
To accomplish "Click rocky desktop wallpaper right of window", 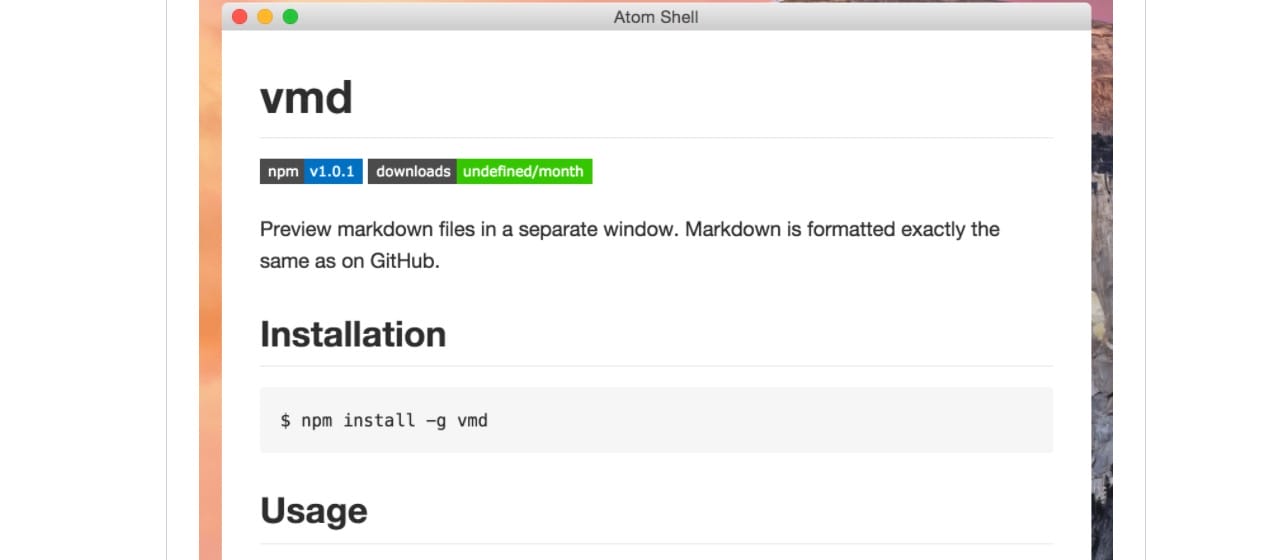I will 1102,300.
